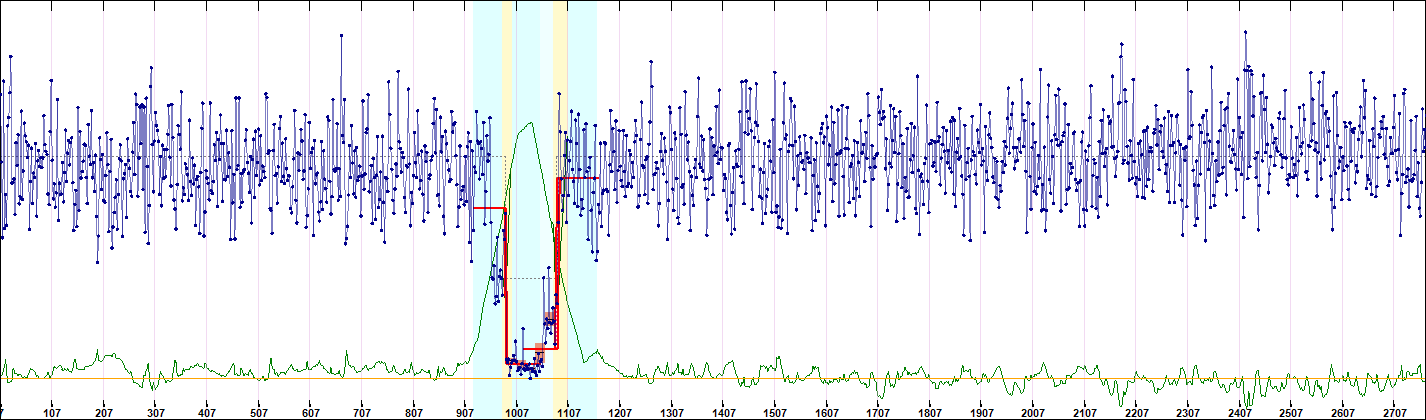1426x420 pixels.
Task: Click the x-axis label 707
Action: (362, 412)
